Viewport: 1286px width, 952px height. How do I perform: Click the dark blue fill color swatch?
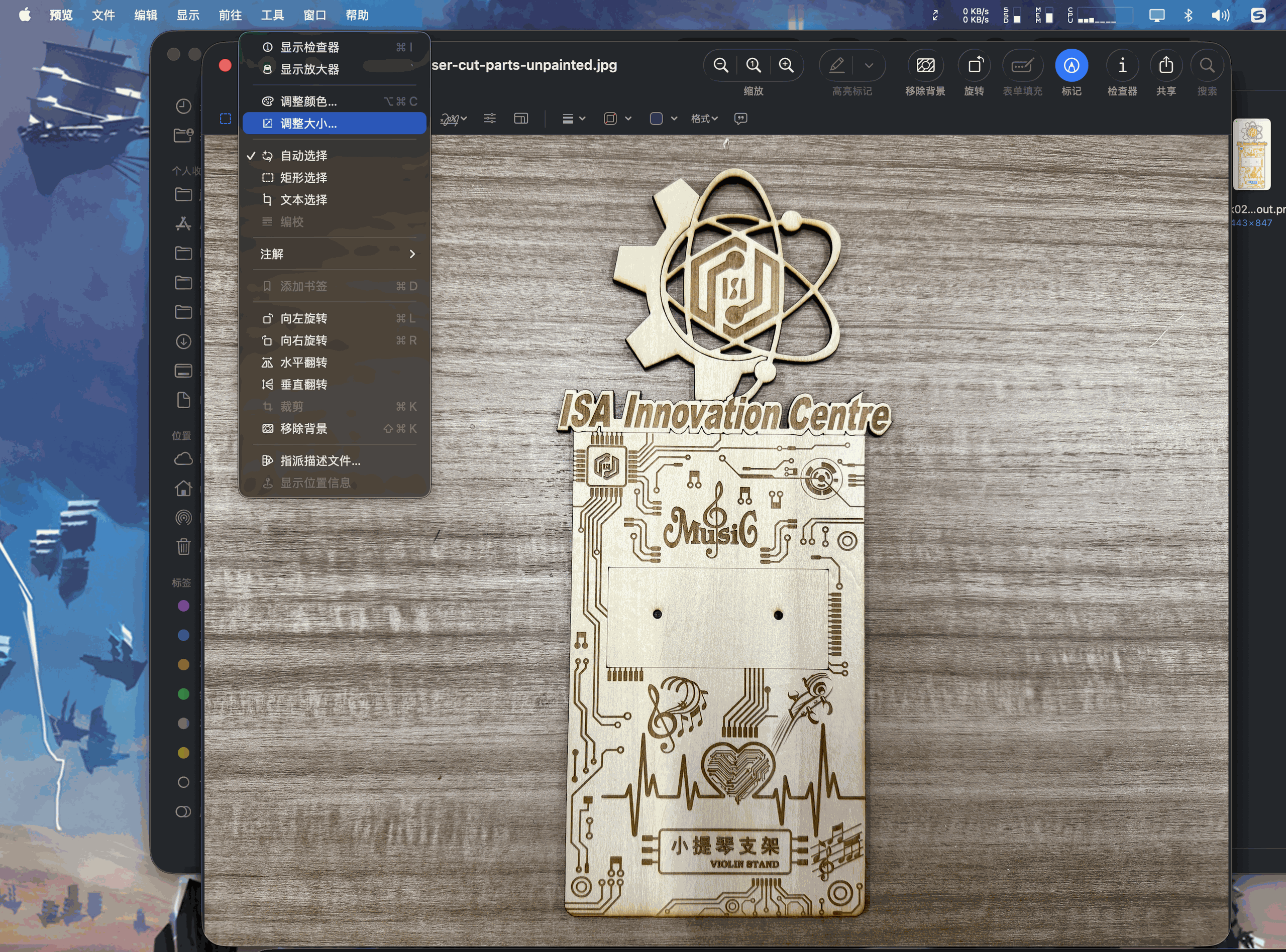coord(656,118)
